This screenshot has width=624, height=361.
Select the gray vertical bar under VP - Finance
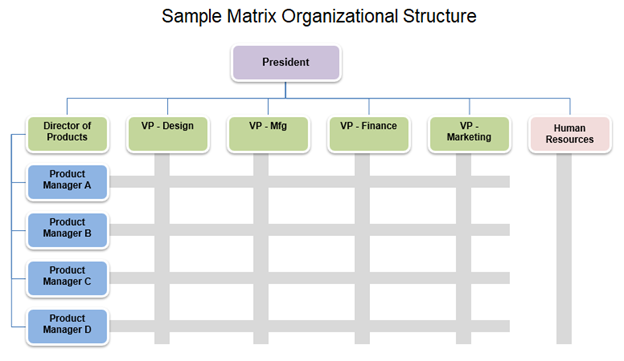(x=362, y=248)
